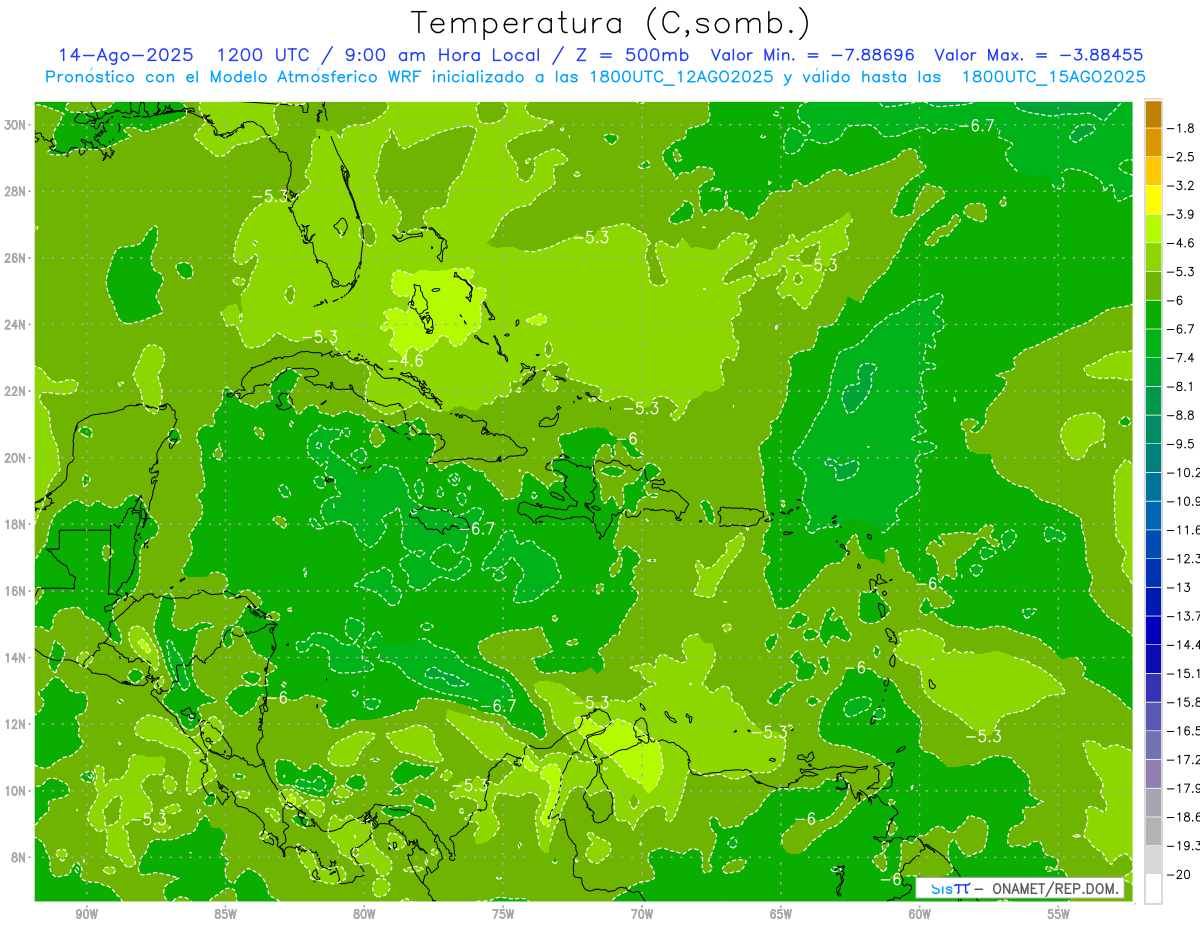Click the '-16.5' colorbar legend value
Viewport: 1200px width, 927px height.
[x=1184, y=731]
